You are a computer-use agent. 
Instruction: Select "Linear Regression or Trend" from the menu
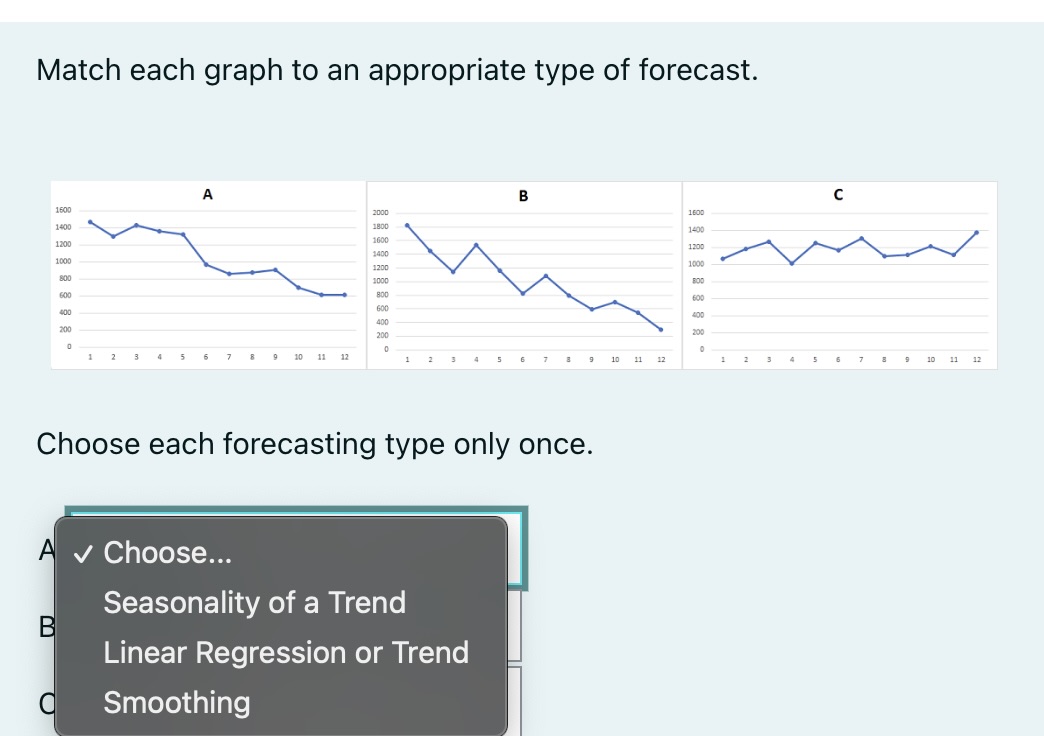286,652
